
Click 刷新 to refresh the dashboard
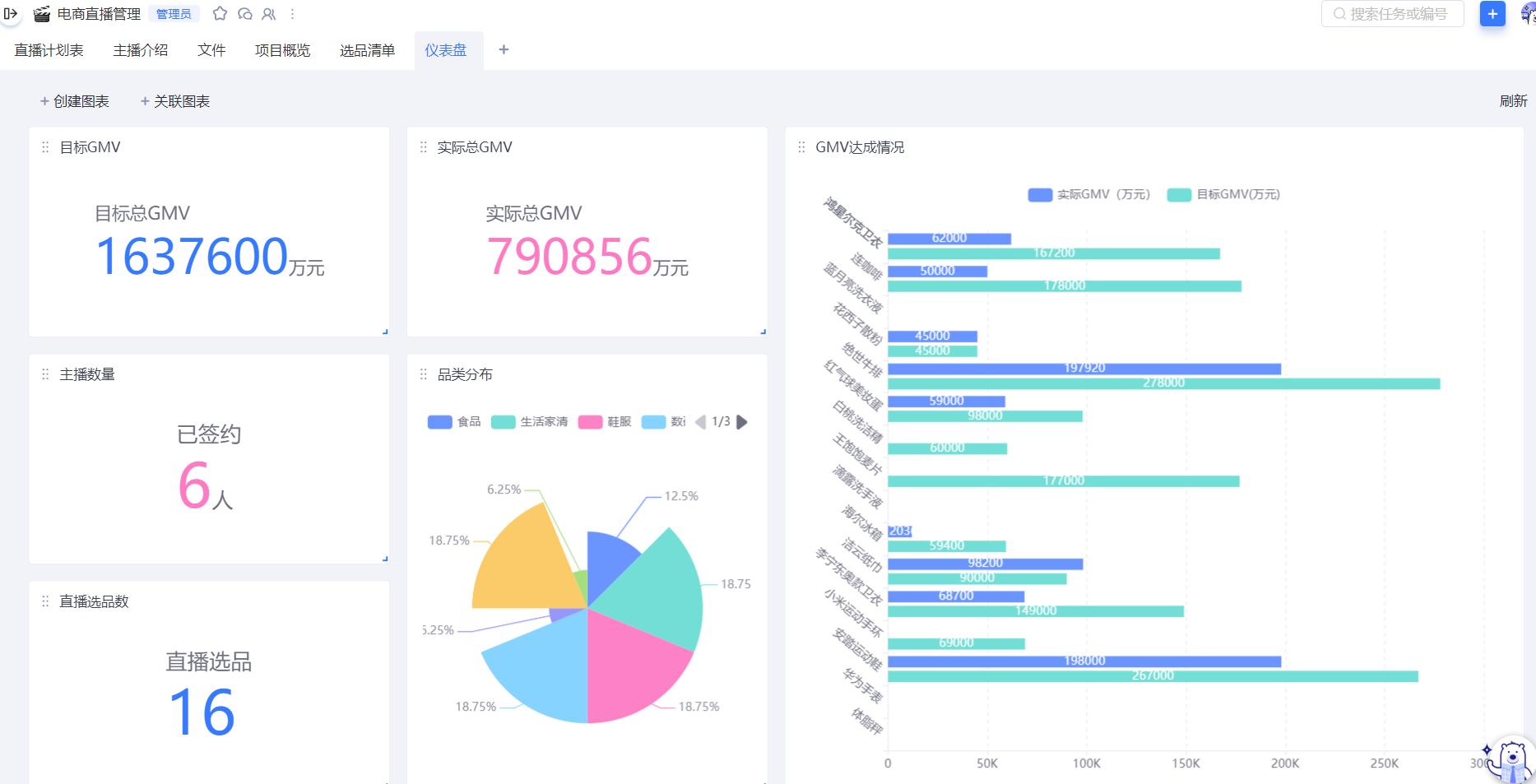click(1513, 101)
